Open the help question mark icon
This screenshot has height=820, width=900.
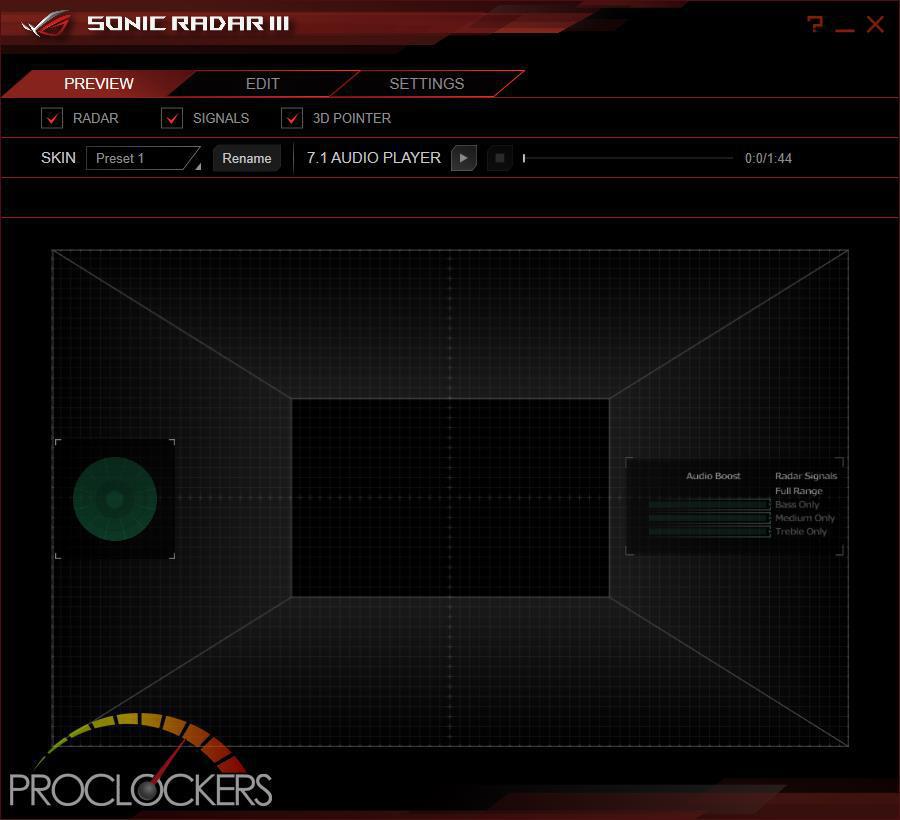click(814, 24)
